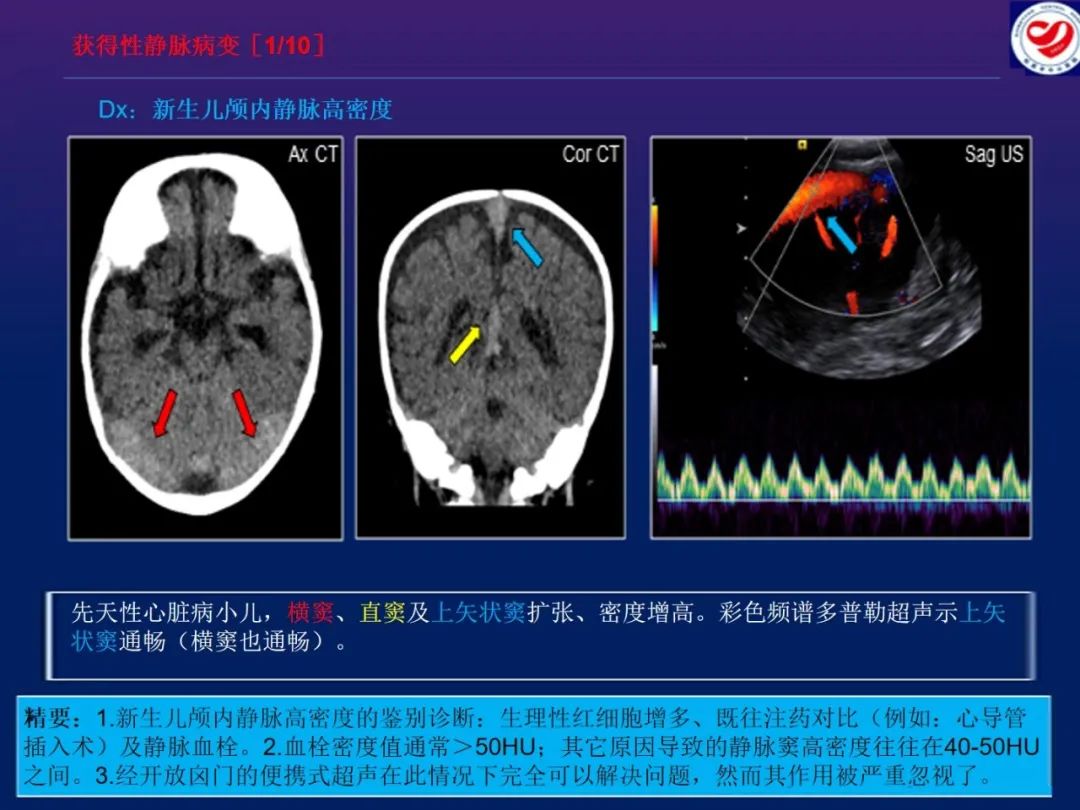Viewport: 1080px width, 810px height.
Task: Click the yellow word 直窦 in the description
Action: pyautogui.click(x=382, y=612)
